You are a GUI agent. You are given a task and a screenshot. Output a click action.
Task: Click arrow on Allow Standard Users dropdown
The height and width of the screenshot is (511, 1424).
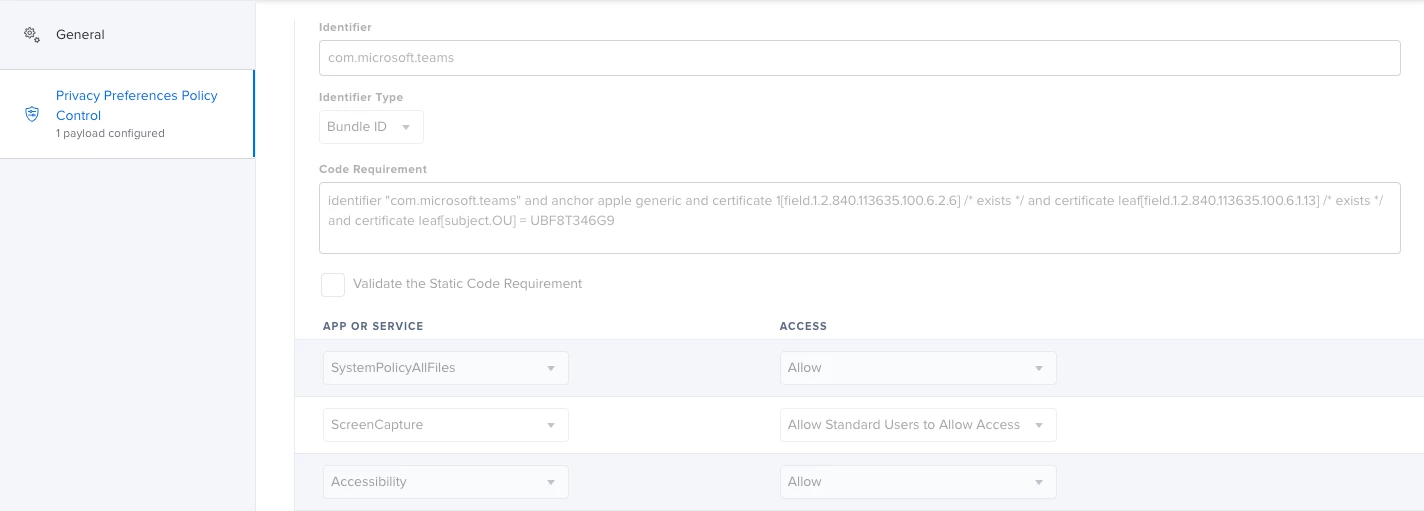pos(1039,426)
